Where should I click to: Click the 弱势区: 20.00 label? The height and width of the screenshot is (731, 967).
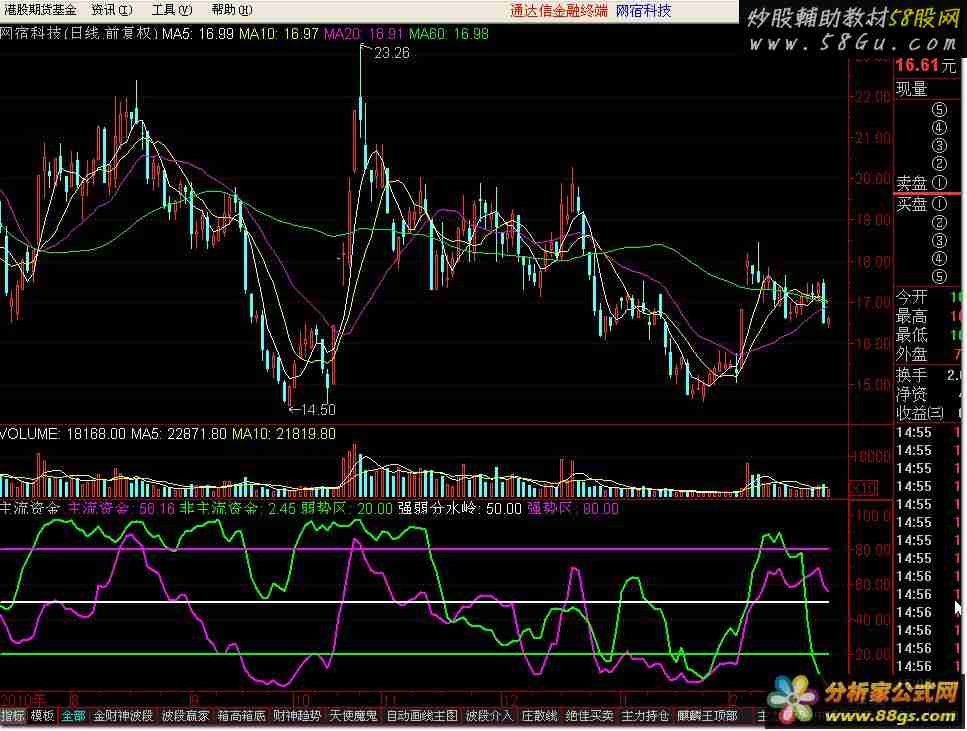pyautogui.click(x=347, y=508)
